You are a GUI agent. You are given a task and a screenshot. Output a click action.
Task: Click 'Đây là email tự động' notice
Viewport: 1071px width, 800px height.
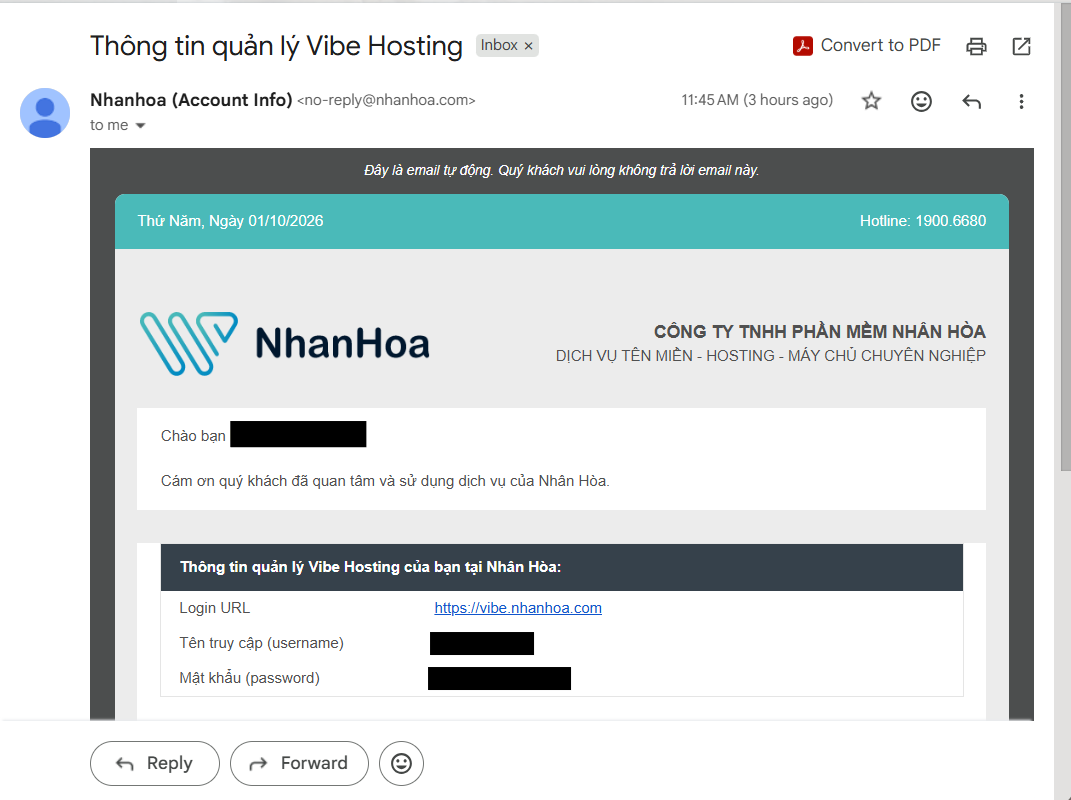coord(561,170)
